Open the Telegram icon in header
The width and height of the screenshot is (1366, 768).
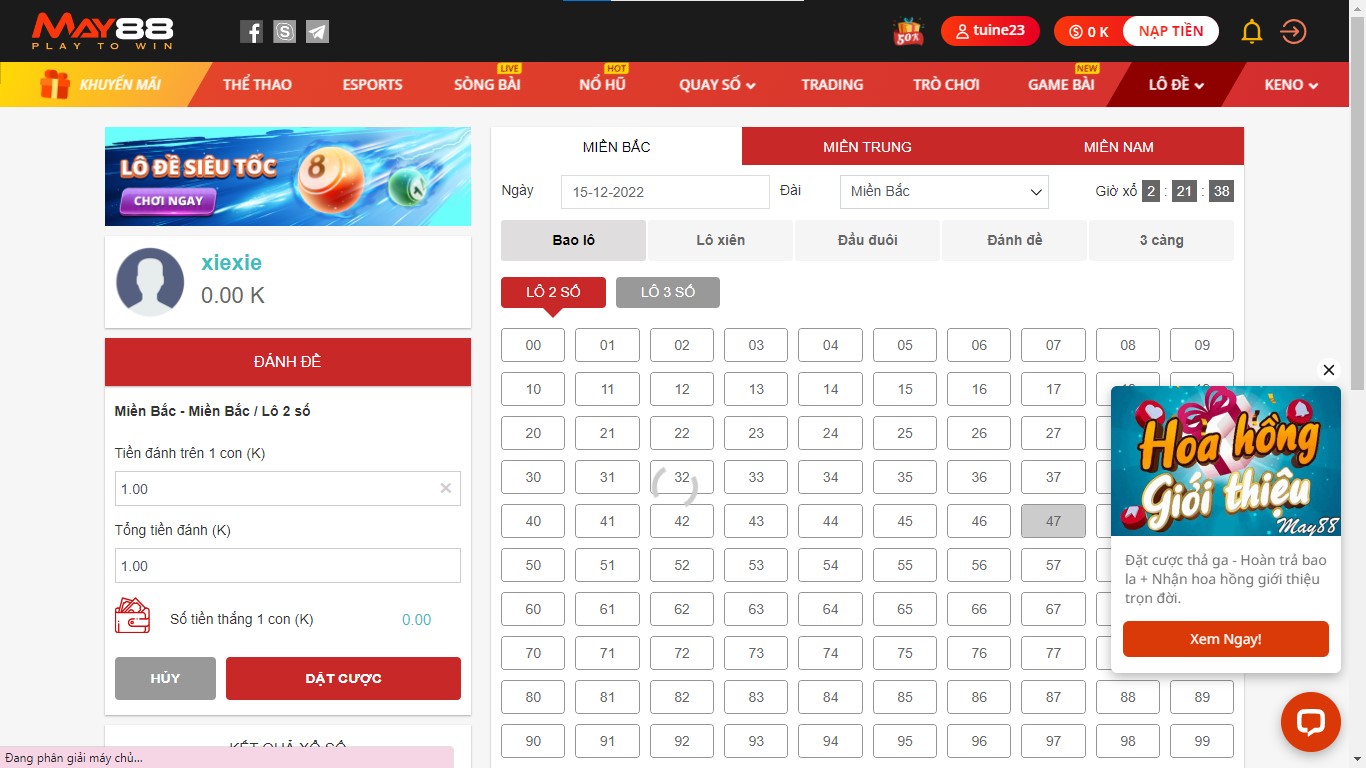[317, 32]
